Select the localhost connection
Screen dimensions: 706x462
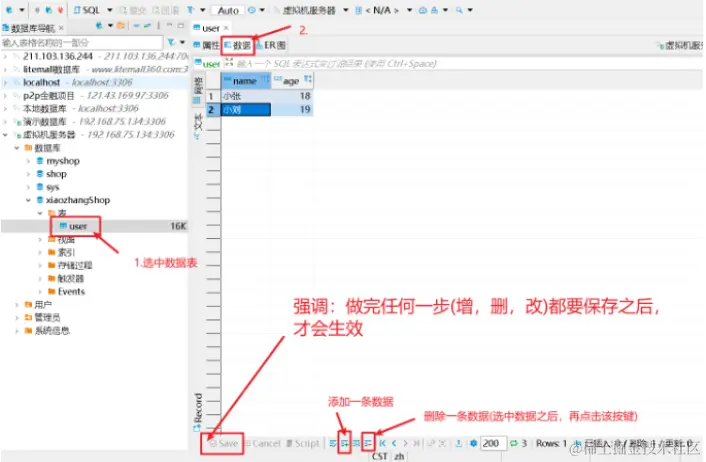click(x=94, y=82)
